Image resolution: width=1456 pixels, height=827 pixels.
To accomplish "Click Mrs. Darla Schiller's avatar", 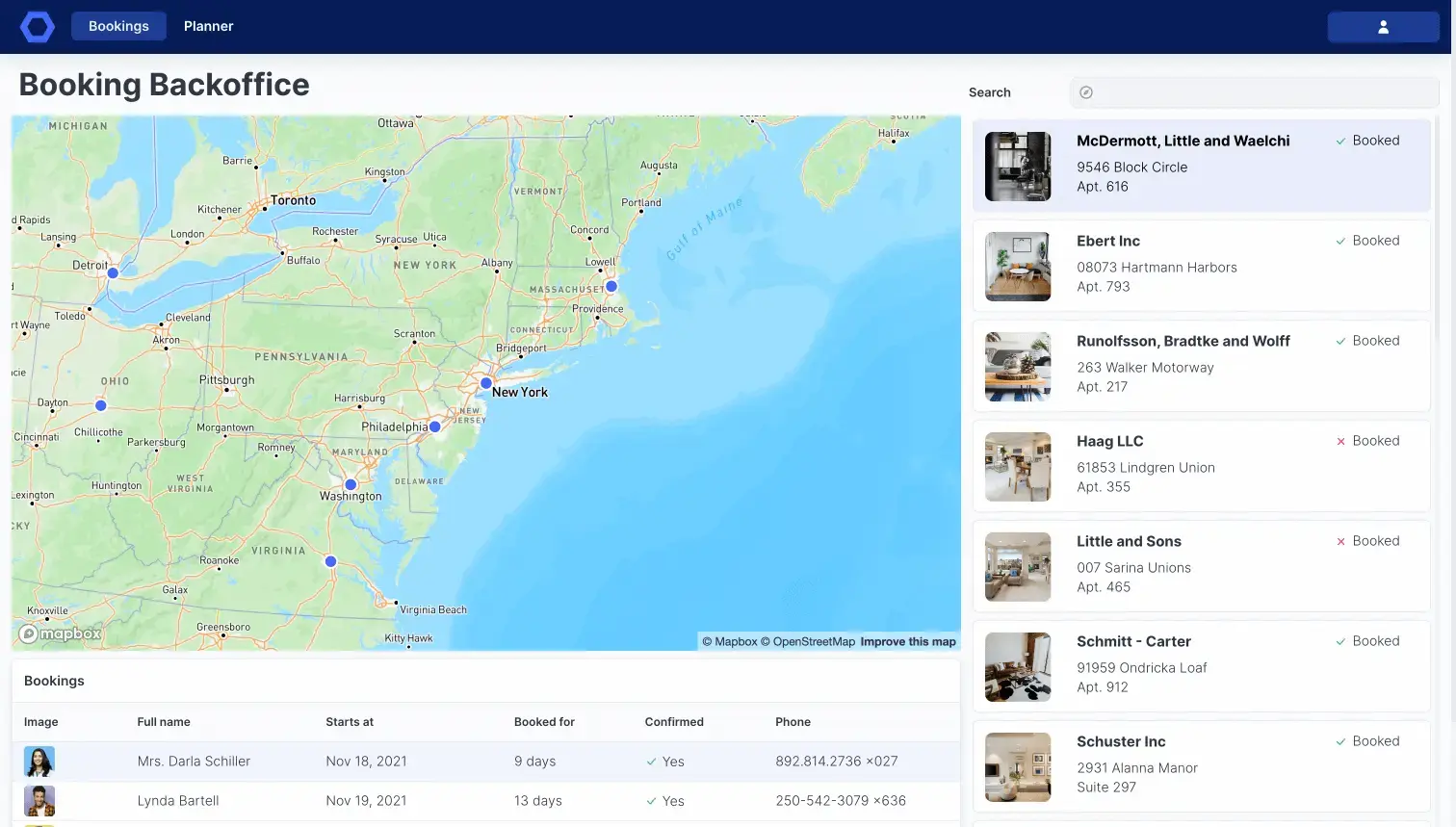I will (39, 762).
